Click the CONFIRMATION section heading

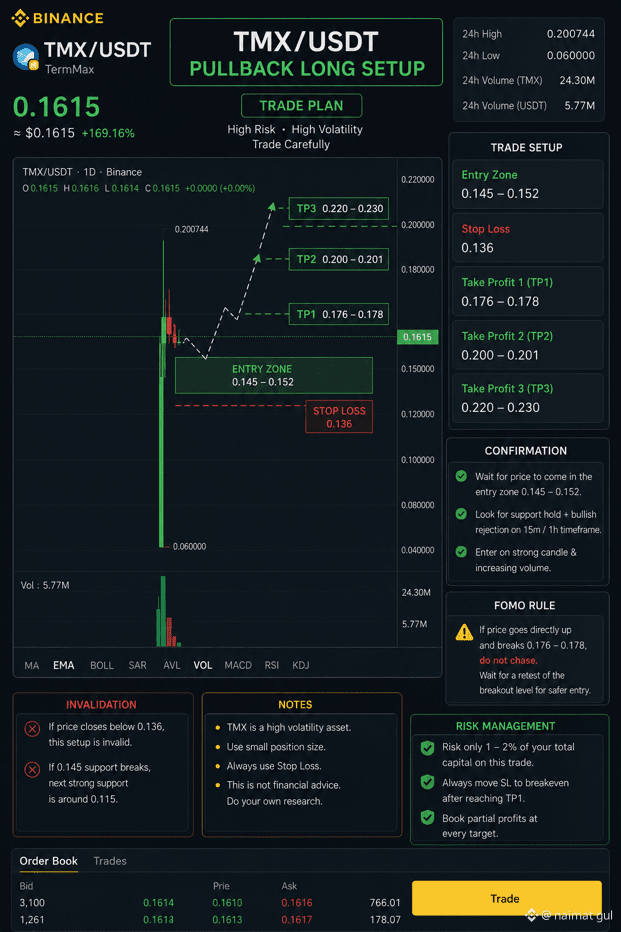526,451
